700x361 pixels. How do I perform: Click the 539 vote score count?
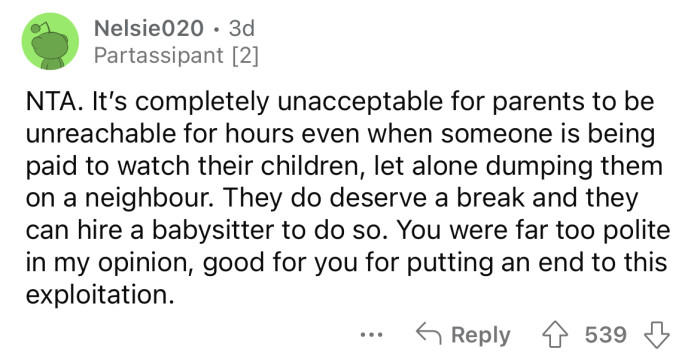pyautogui.click(x=606, y=335)
